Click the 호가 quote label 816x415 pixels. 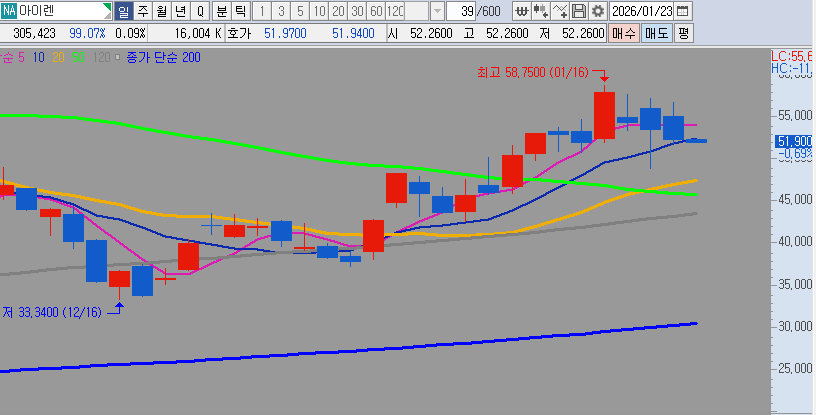(x=239, y=34)
